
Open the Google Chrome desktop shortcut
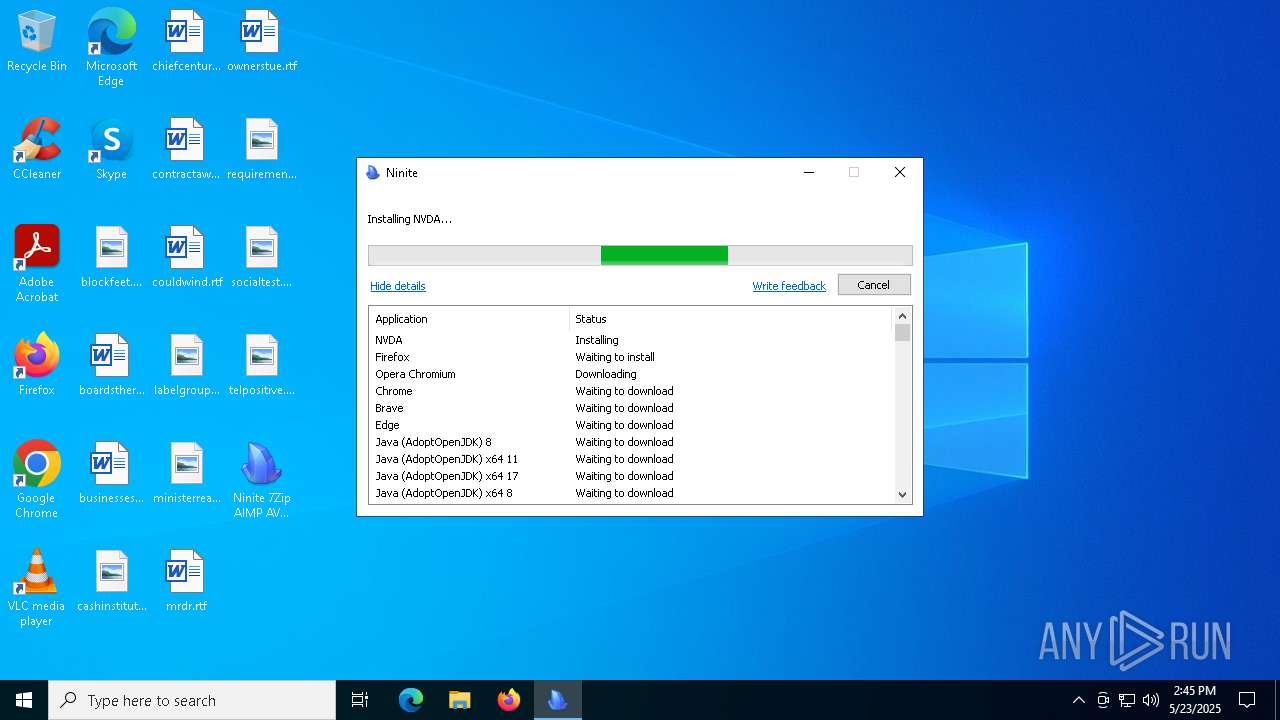coord(37,480)
